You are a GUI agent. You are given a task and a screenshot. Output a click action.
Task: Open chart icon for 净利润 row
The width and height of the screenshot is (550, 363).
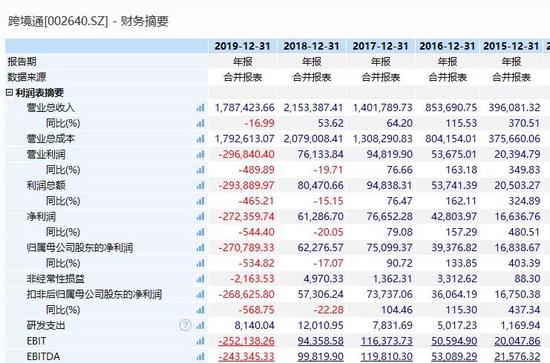coord(200,217)
